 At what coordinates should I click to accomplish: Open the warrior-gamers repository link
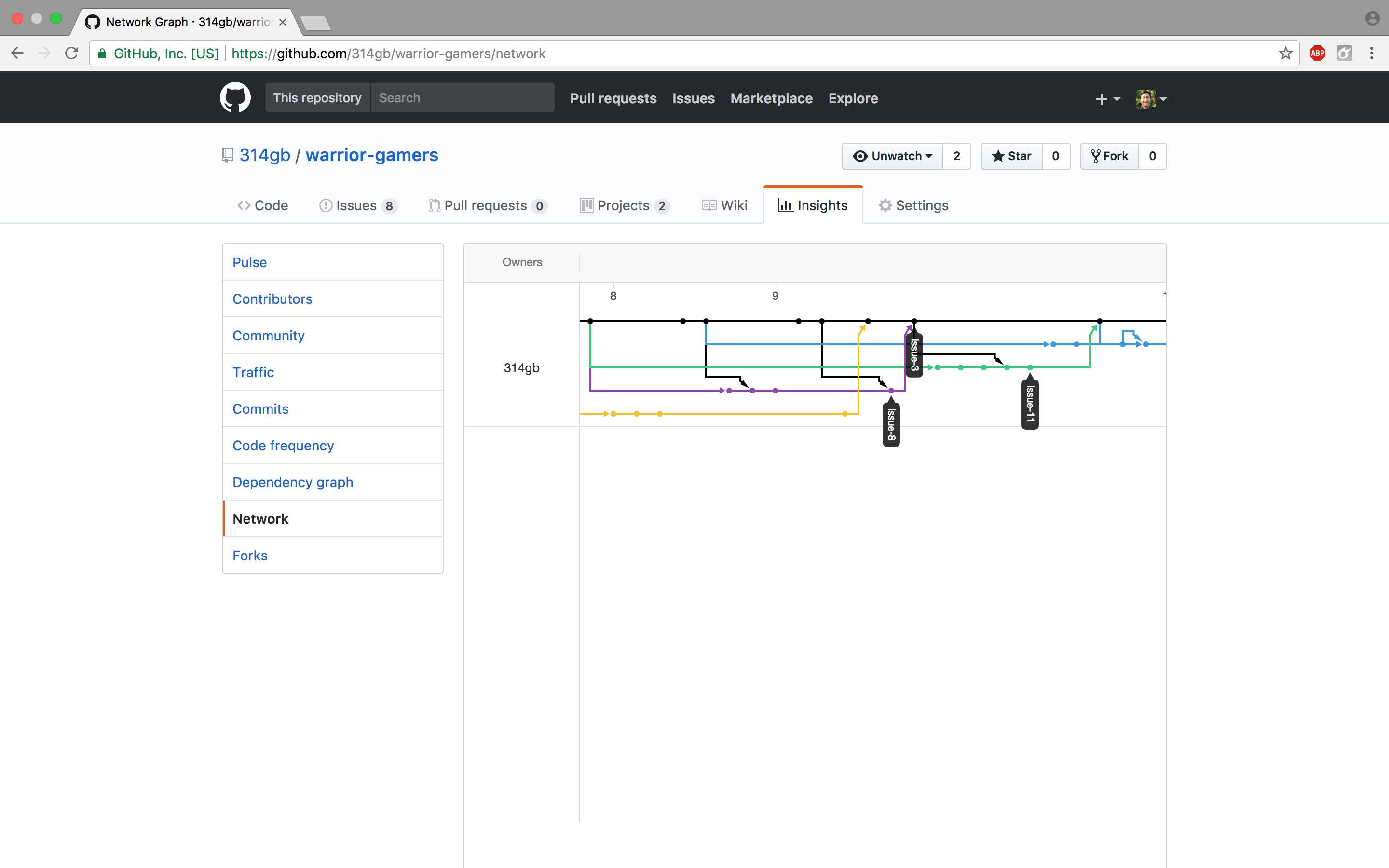coord(371,155)
